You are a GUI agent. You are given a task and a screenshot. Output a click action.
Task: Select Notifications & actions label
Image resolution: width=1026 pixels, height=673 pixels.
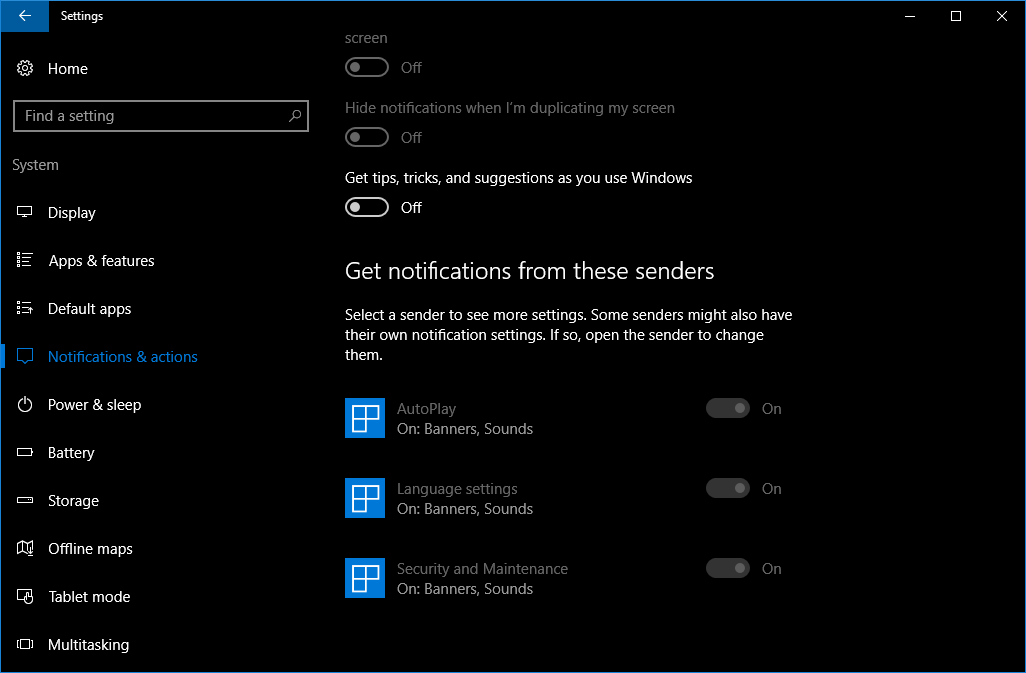pyautogui.click(x=122, y=356)
